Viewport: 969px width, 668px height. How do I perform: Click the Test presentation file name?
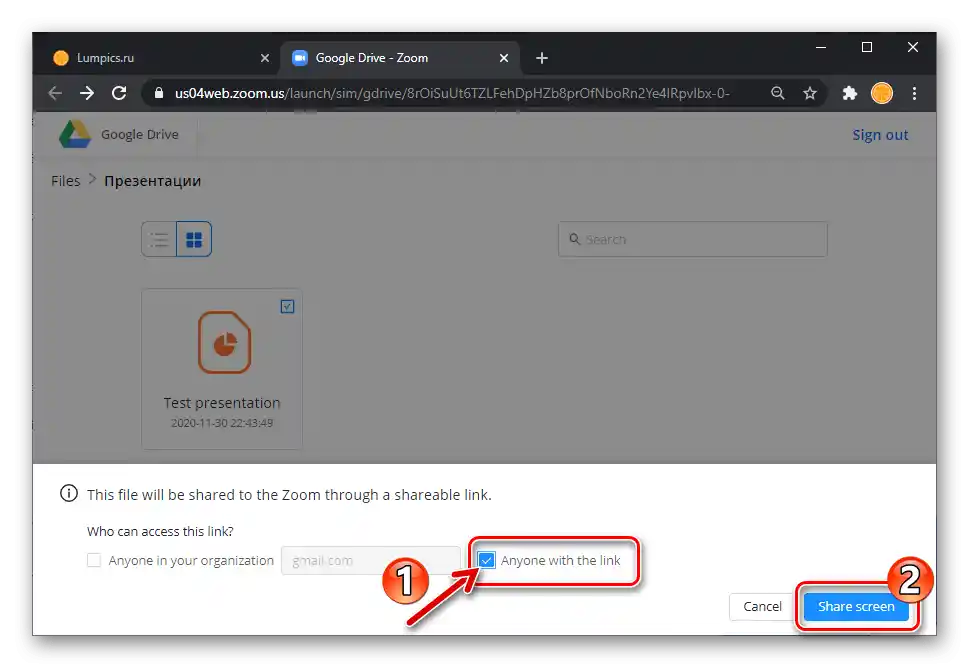click(x=222, y=403)
